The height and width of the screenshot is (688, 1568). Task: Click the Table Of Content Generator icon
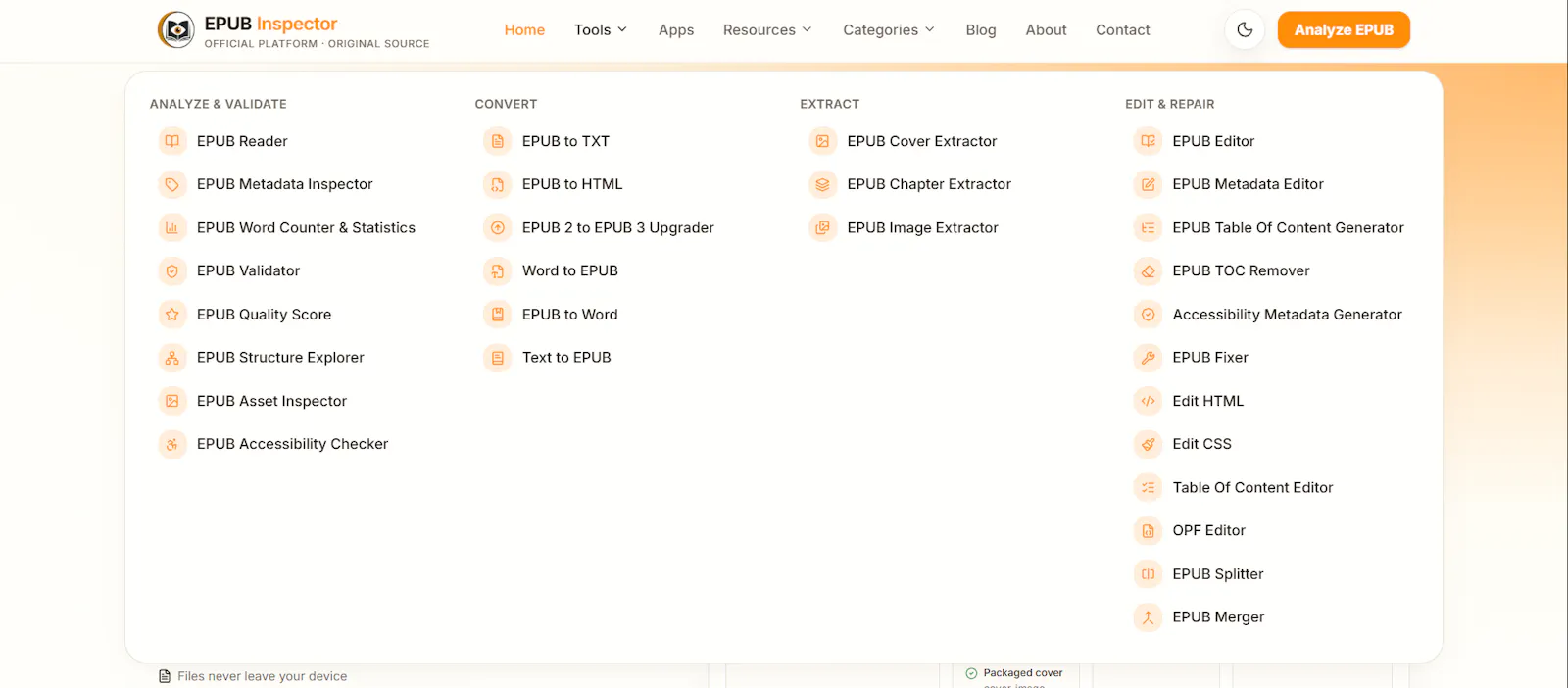pos(1149,227)
